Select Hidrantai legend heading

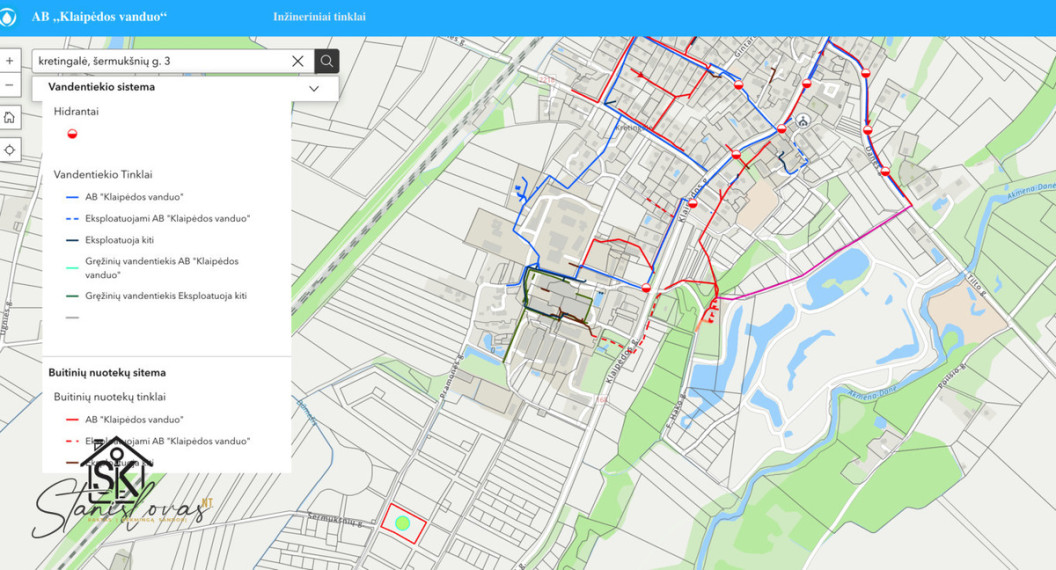pos(76,112)
